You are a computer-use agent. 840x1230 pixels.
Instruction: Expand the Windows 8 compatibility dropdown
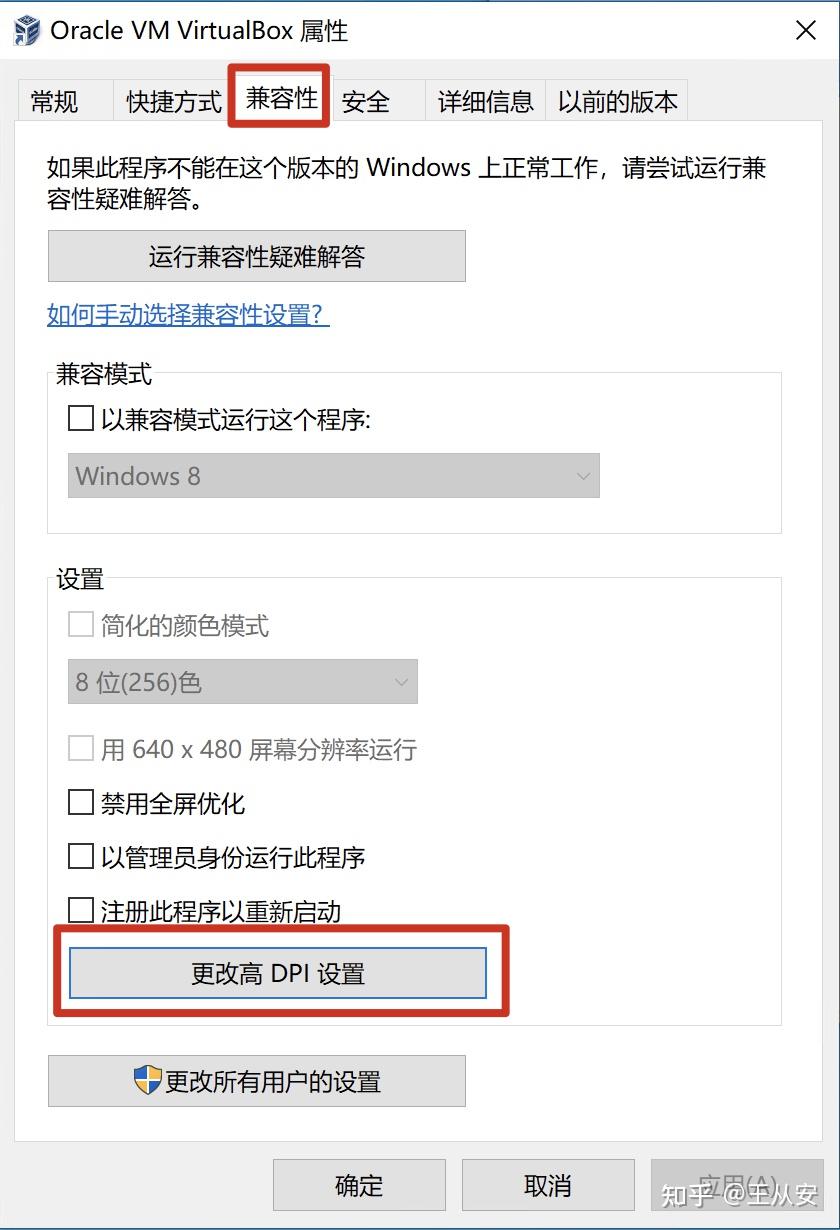(x=333, y=476)
